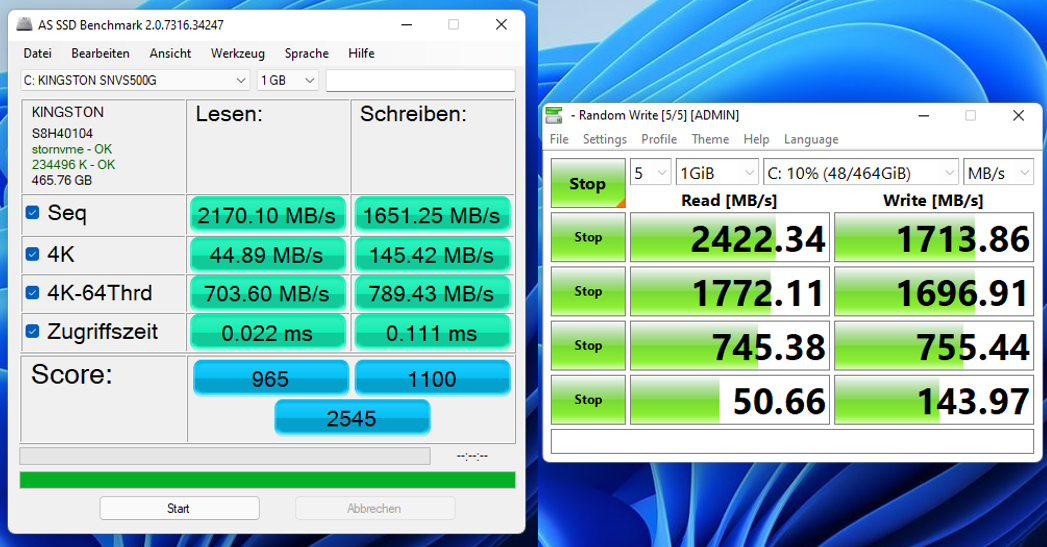The height and width of the screenshot is (547, 1047).
Task: Toggle the Zugriffszeit test checkbox
Action: click(32, 331)
